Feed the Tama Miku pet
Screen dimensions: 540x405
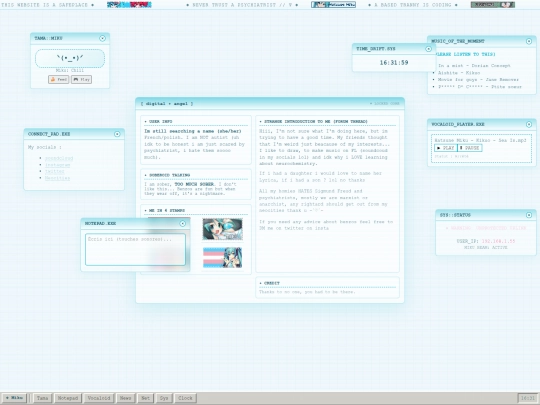coord(59,80)
